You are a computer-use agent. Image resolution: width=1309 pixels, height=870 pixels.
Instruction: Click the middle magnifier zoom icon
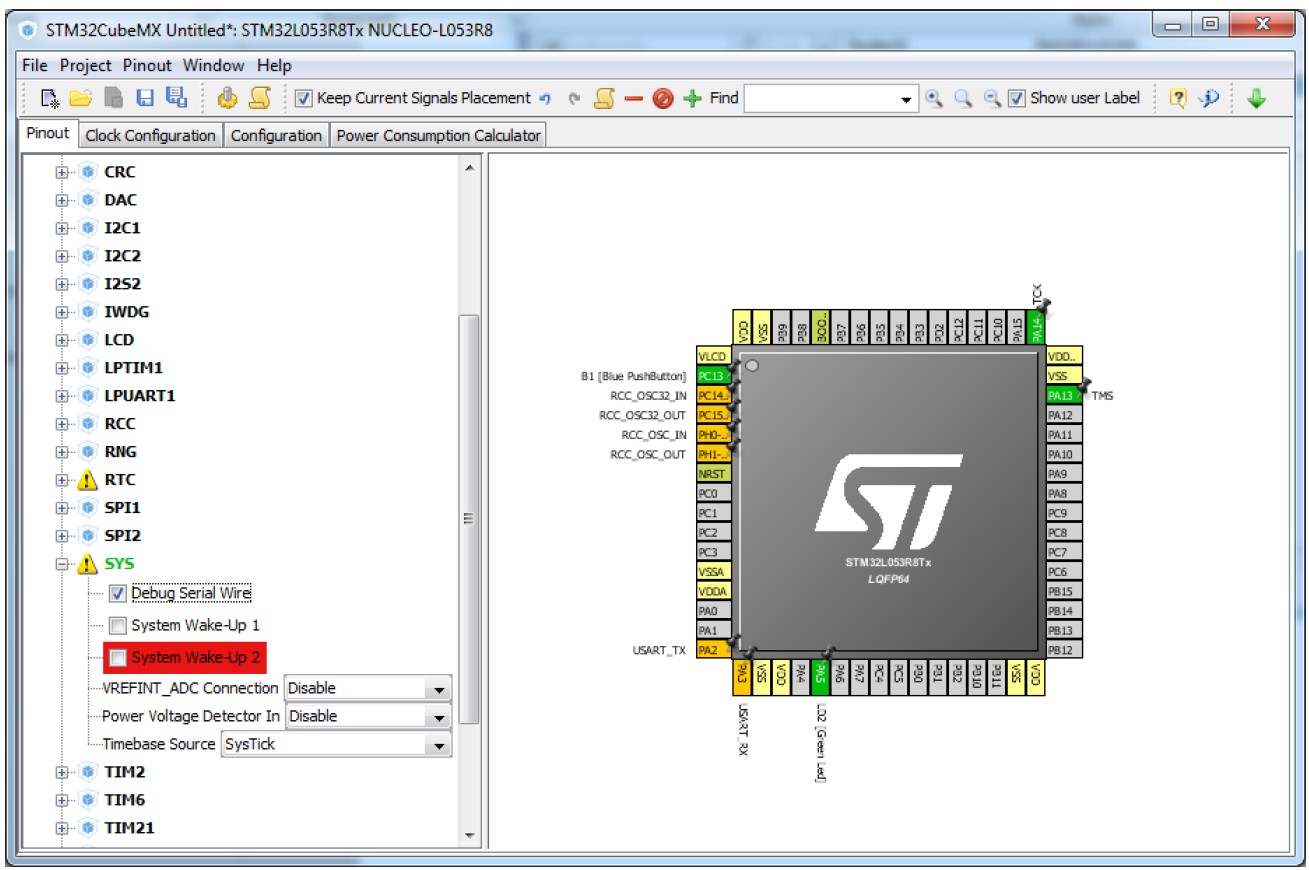[963, 98]
